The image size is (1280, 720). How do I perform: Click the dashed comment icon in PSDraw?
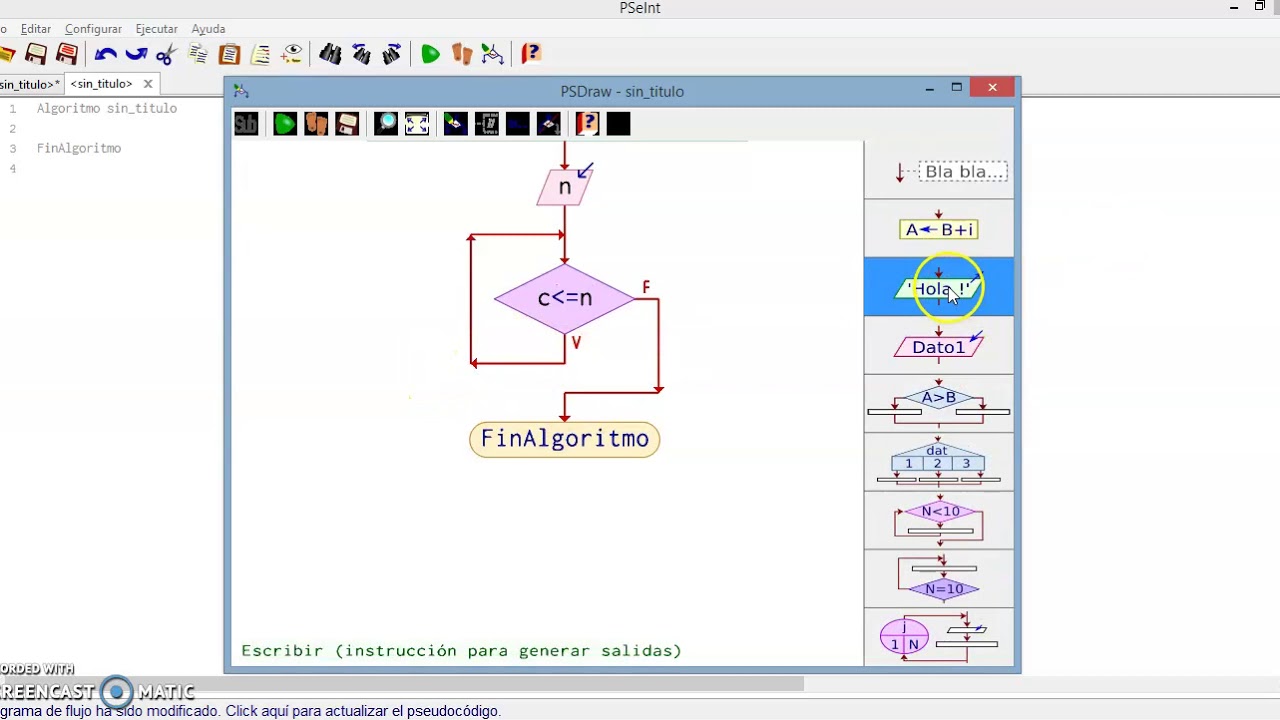click(486, 124)
